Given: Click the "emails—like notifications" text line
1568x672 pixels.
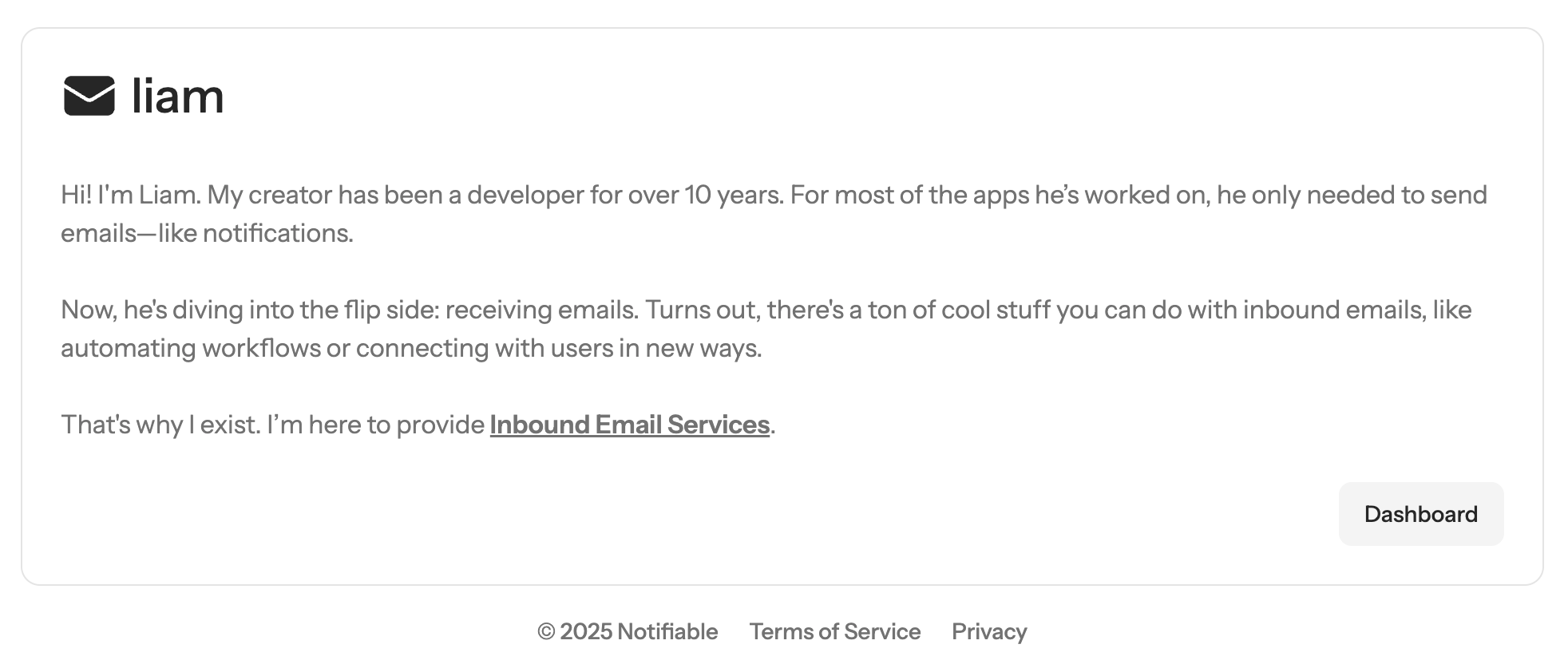Looking at the screenshot, I should (x=207, y=233).
